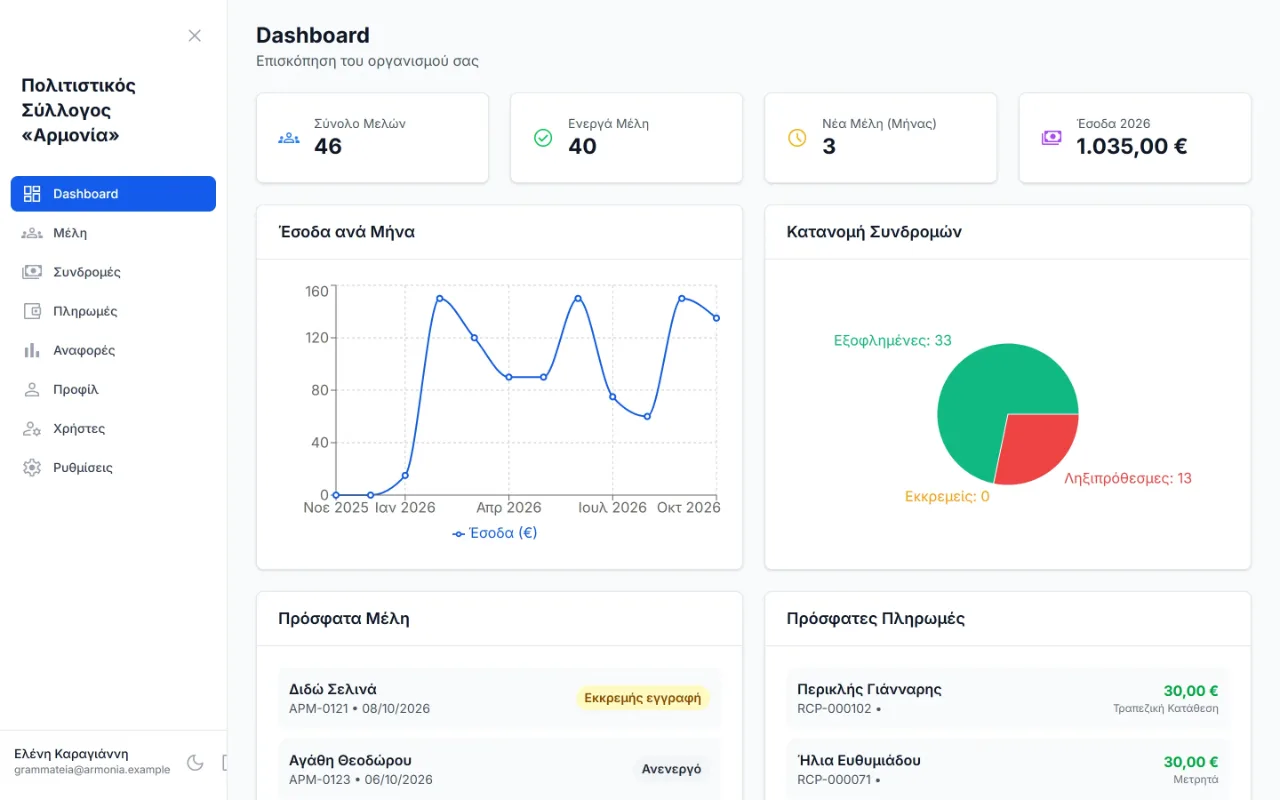
Task: Click the Ληξιπρόθεσμες: 13 label
Action: tap(1128, 479)
